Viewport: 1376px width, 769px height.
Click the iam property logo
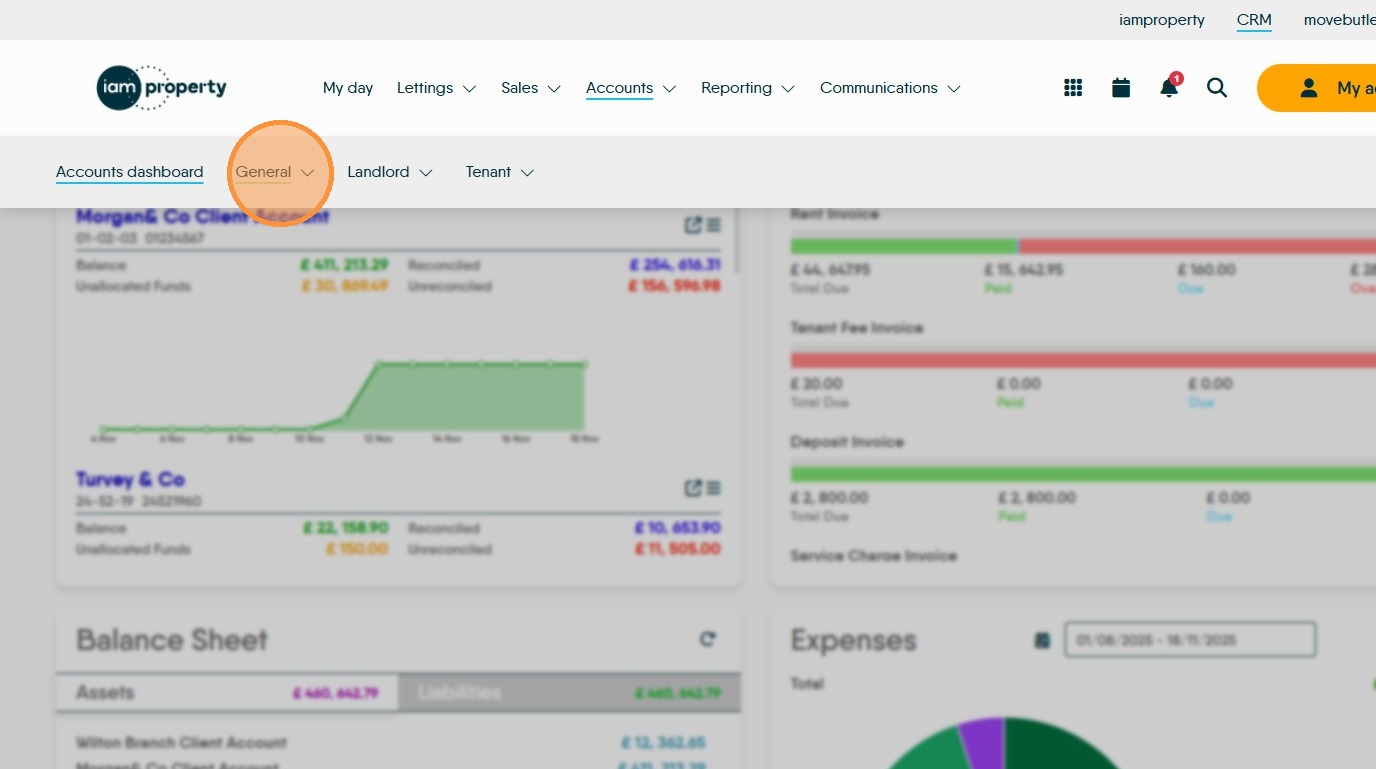click(162, 88)
